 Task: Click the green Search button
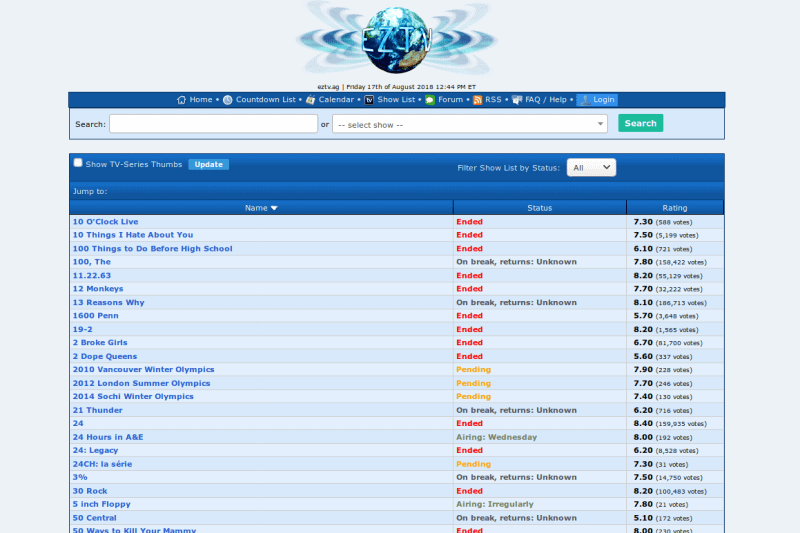pos(640,123)
